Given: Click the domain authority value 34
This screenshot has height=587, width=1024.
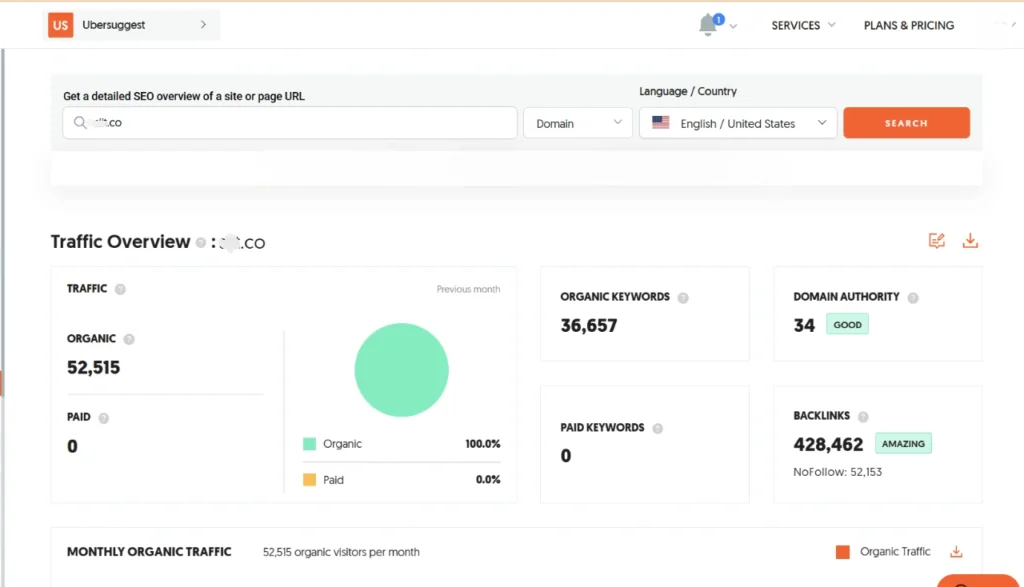Looking at the screenshot, I should (804, 325).
